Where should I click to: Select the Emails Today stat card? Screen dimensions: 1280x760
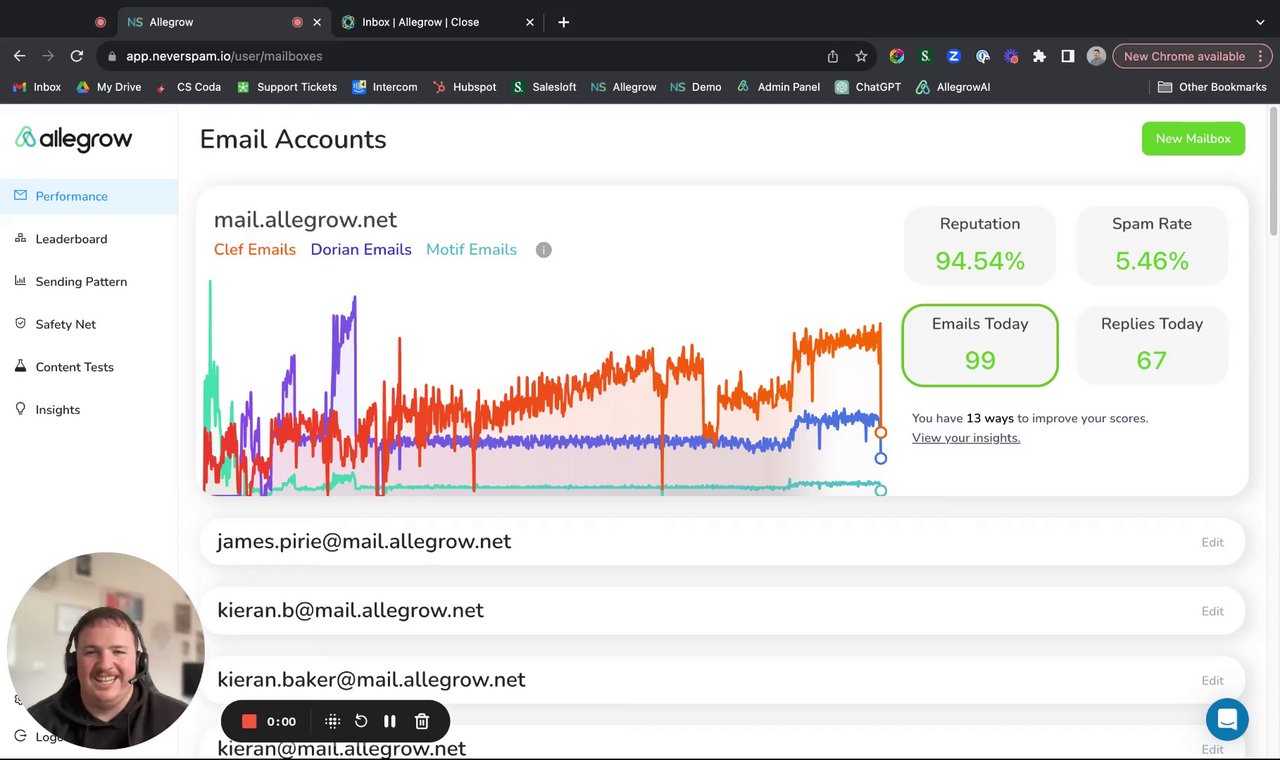click(x=980, y=345)
